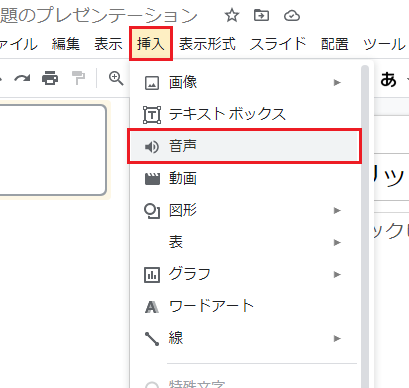This screenshot has height=388, width=409.
Task: Expand the 図形 submenu arrow
Action: (x=337, y=210)
